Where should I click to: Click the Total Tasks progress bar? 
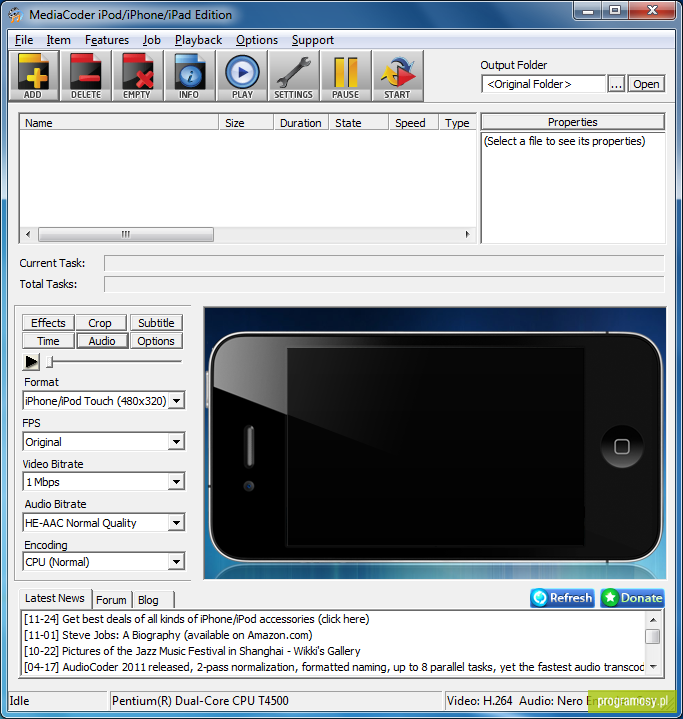pyautogui.click(x=384, y=284)
